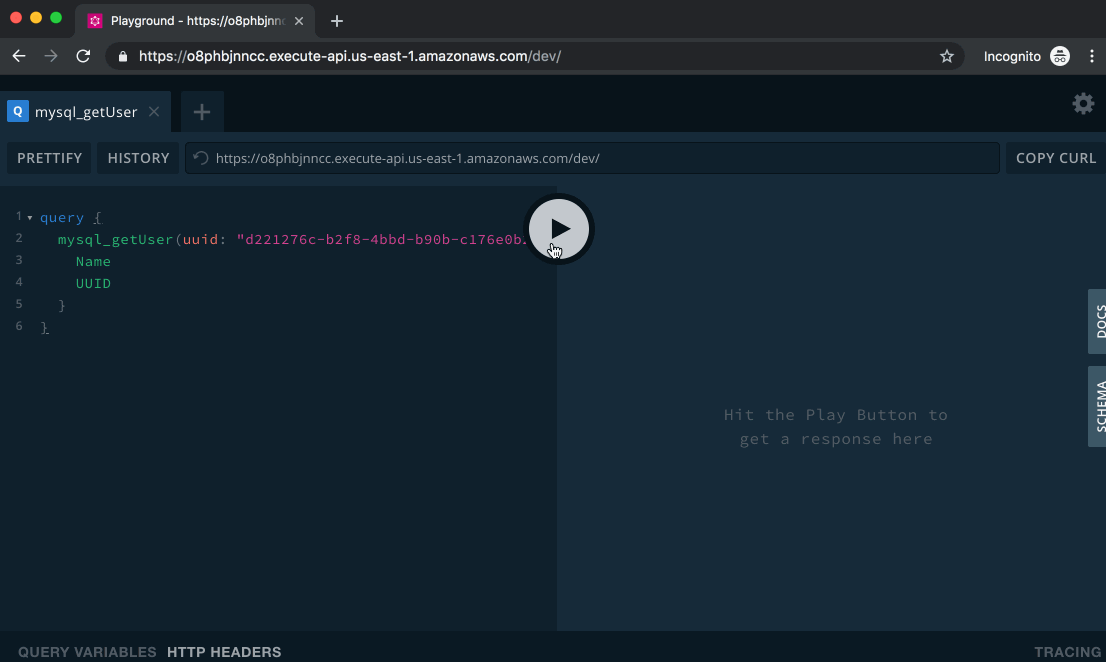The width and height of the screenshot is (1106, 662).
Task: Collapse the query block fold arrow
Action: pos(30,218)
